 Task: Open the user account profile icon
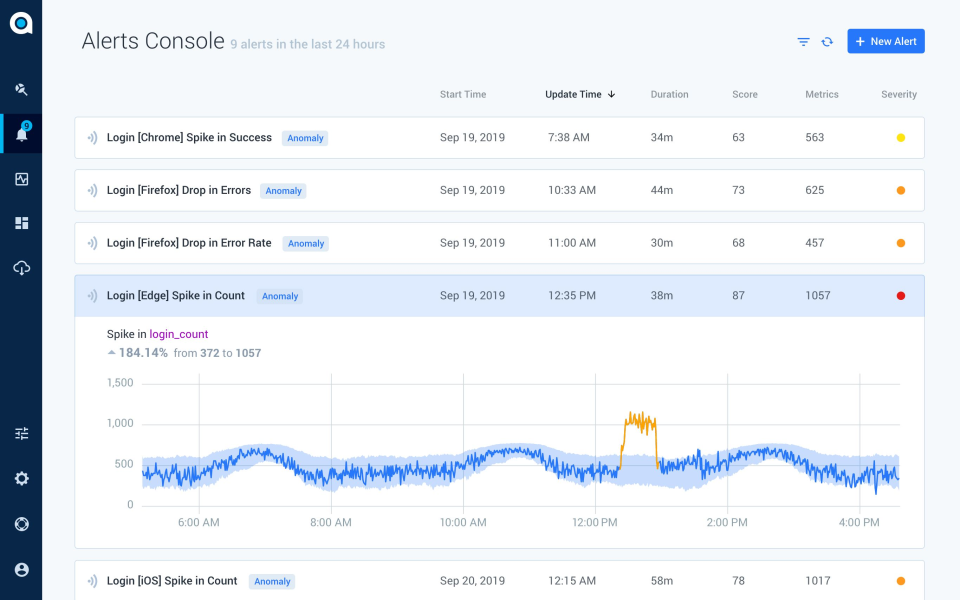point(21,569)
